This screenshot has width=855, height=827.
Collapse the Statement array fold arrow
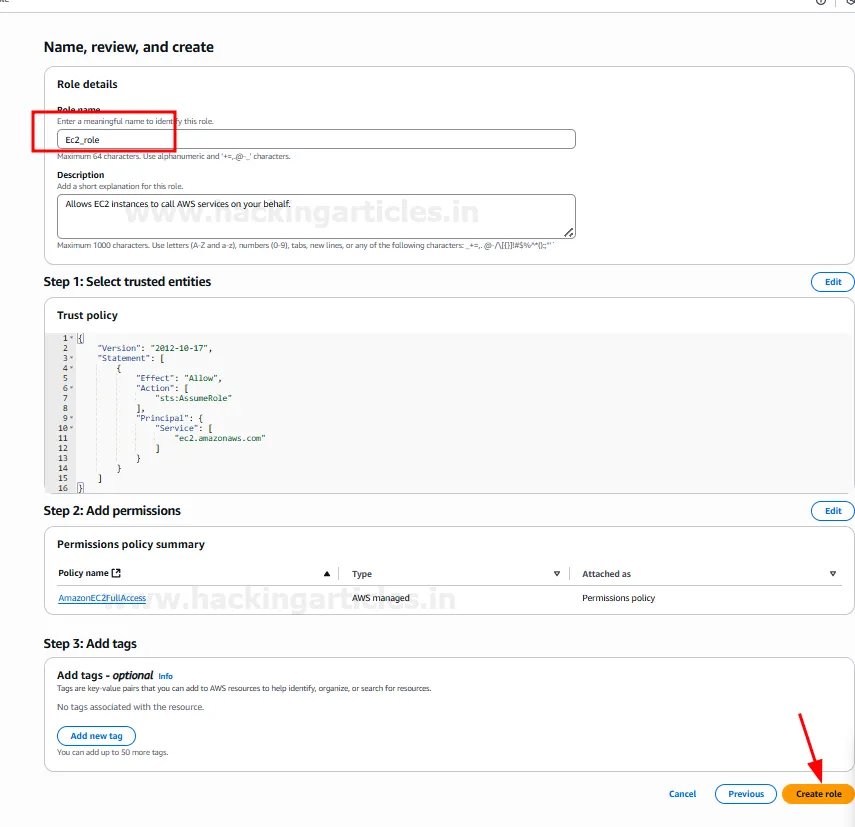coord(71,358)
